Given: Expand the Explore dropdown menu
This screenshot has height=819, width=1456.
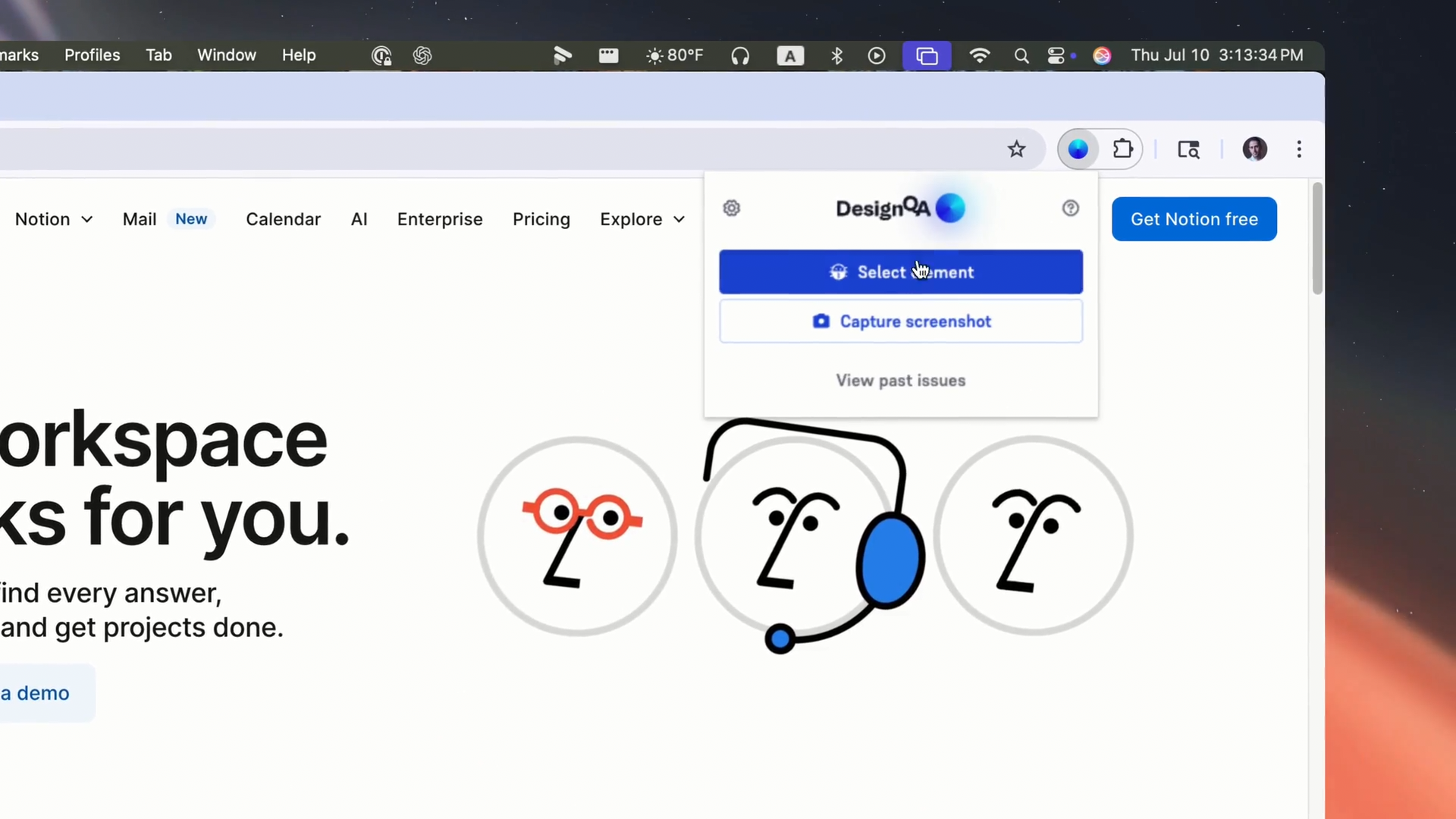Looking at the screenshot, I should 642,219.
